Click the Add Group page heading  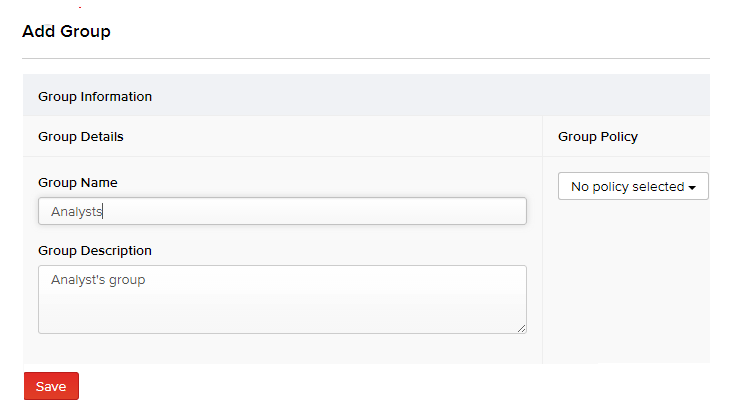click(x=66, y=31)
